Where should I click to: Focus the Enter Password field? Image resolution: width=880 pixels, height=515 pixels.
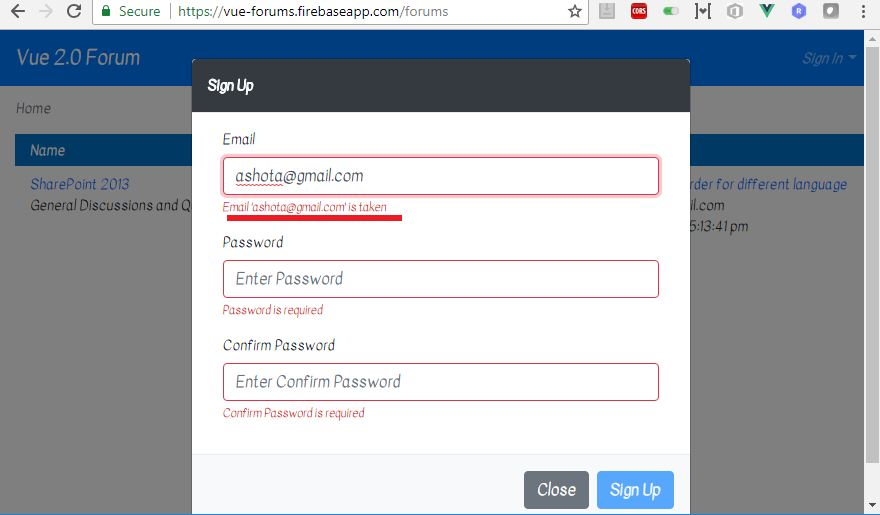(x=441, y=279)
